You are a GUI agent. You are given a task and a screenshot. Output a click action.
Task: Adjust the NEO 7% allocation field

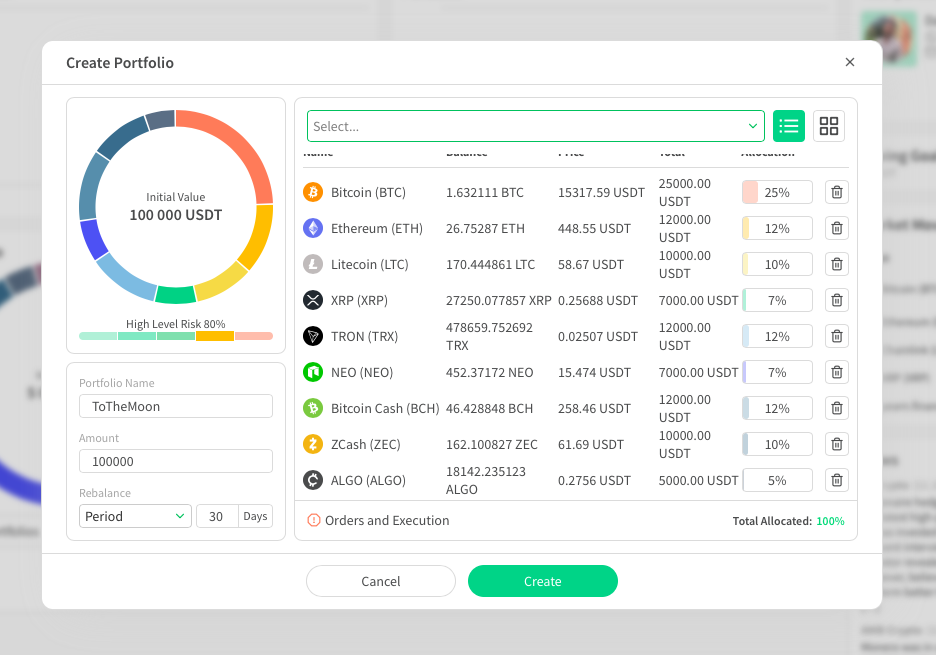[x=777, y=372]
